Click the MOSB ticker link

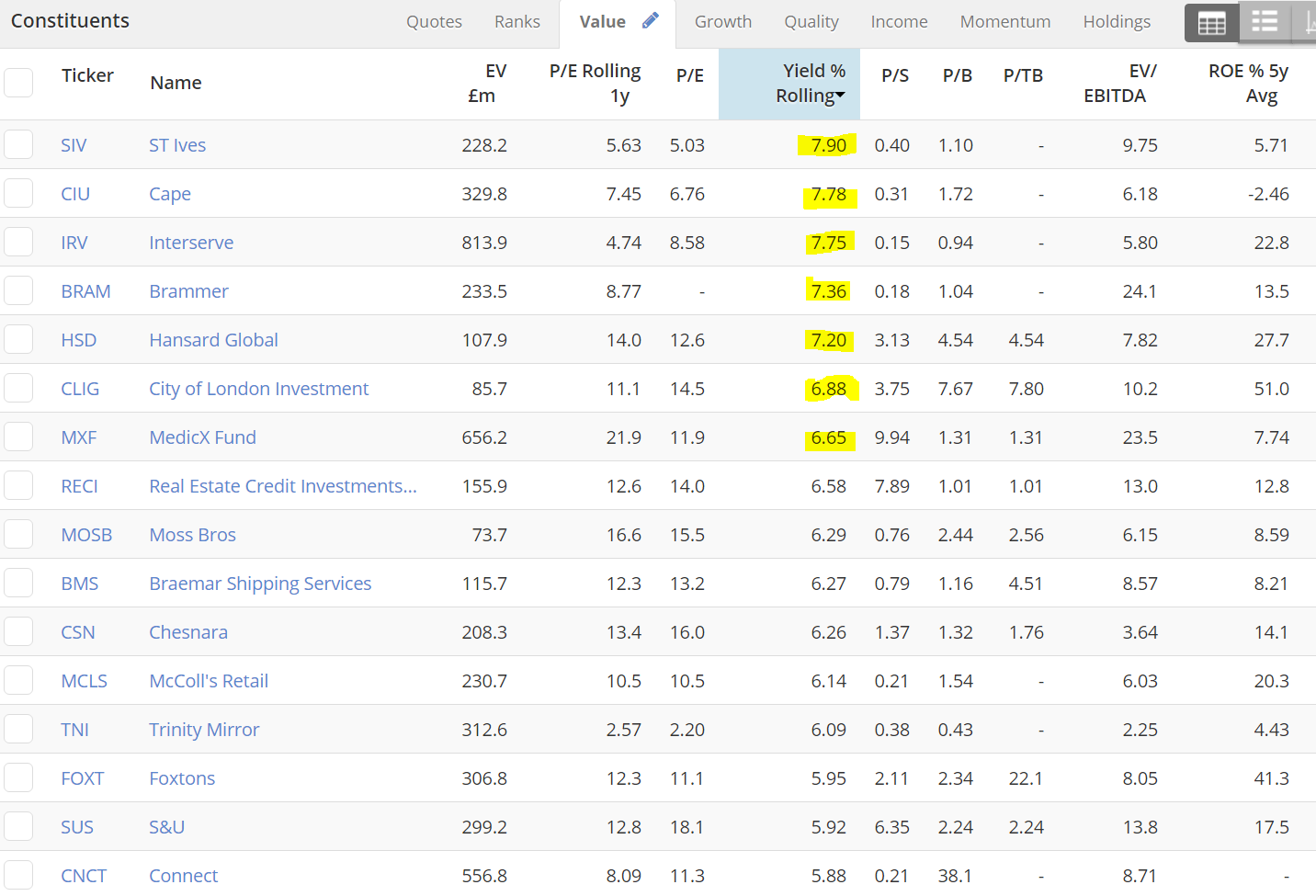(86, 535)
